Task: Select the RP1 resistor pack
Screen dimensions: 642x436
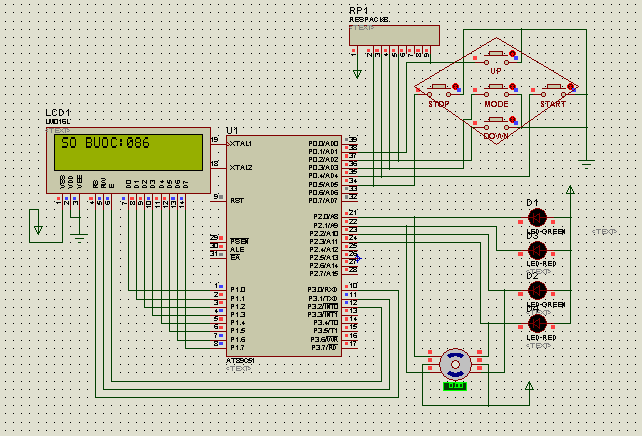Action: point(394,35)
